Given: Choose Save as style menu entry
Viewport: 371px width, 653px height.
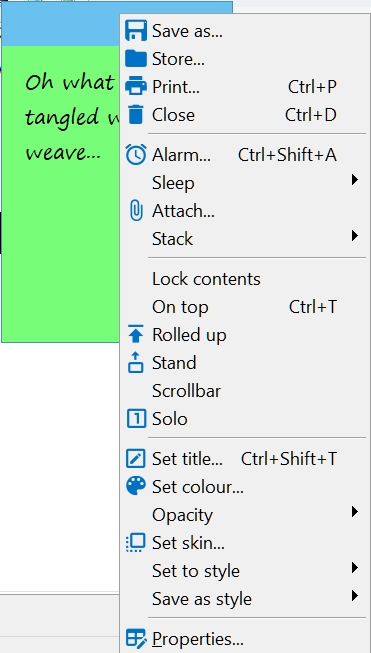Looking at the screenshot, I should [245, 599].
